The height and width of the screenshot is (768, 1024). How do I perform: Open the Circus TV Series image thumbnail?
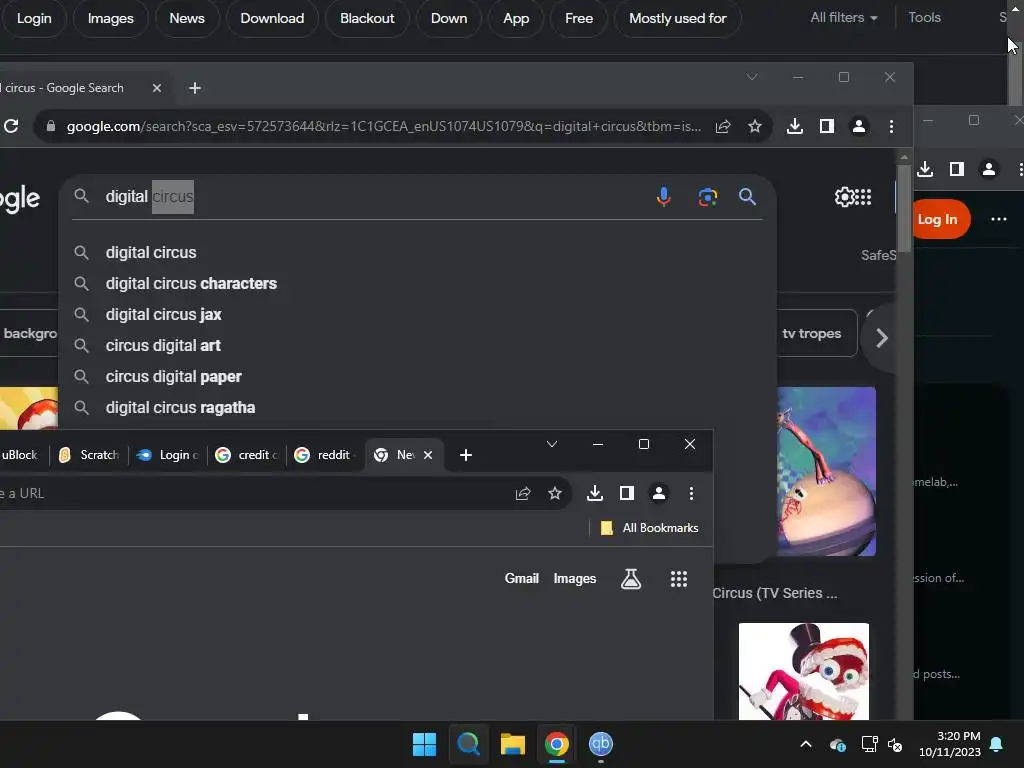[826, 472]
